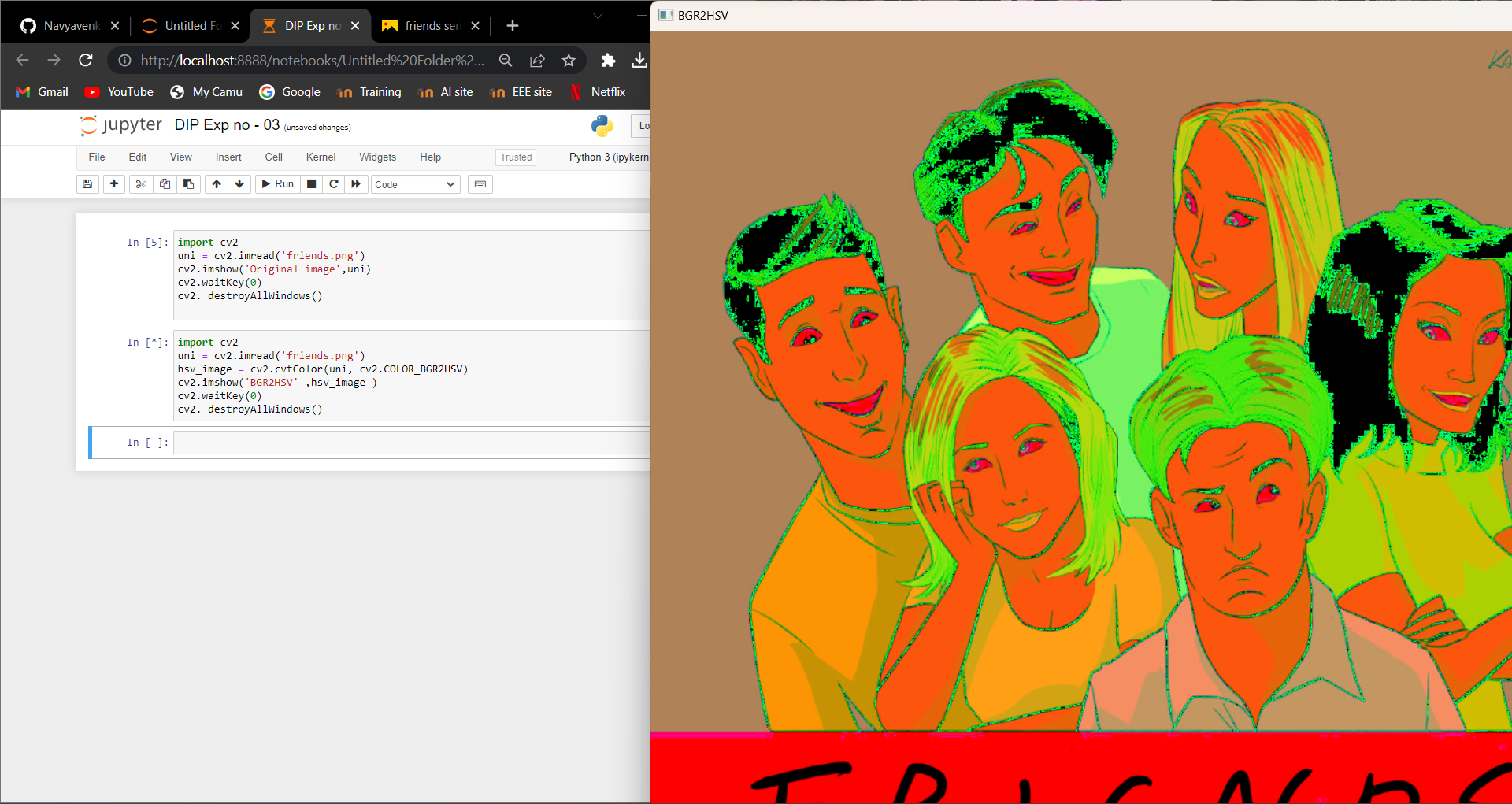Open the Help menu
1512x804 pixels.
point(431,157)
